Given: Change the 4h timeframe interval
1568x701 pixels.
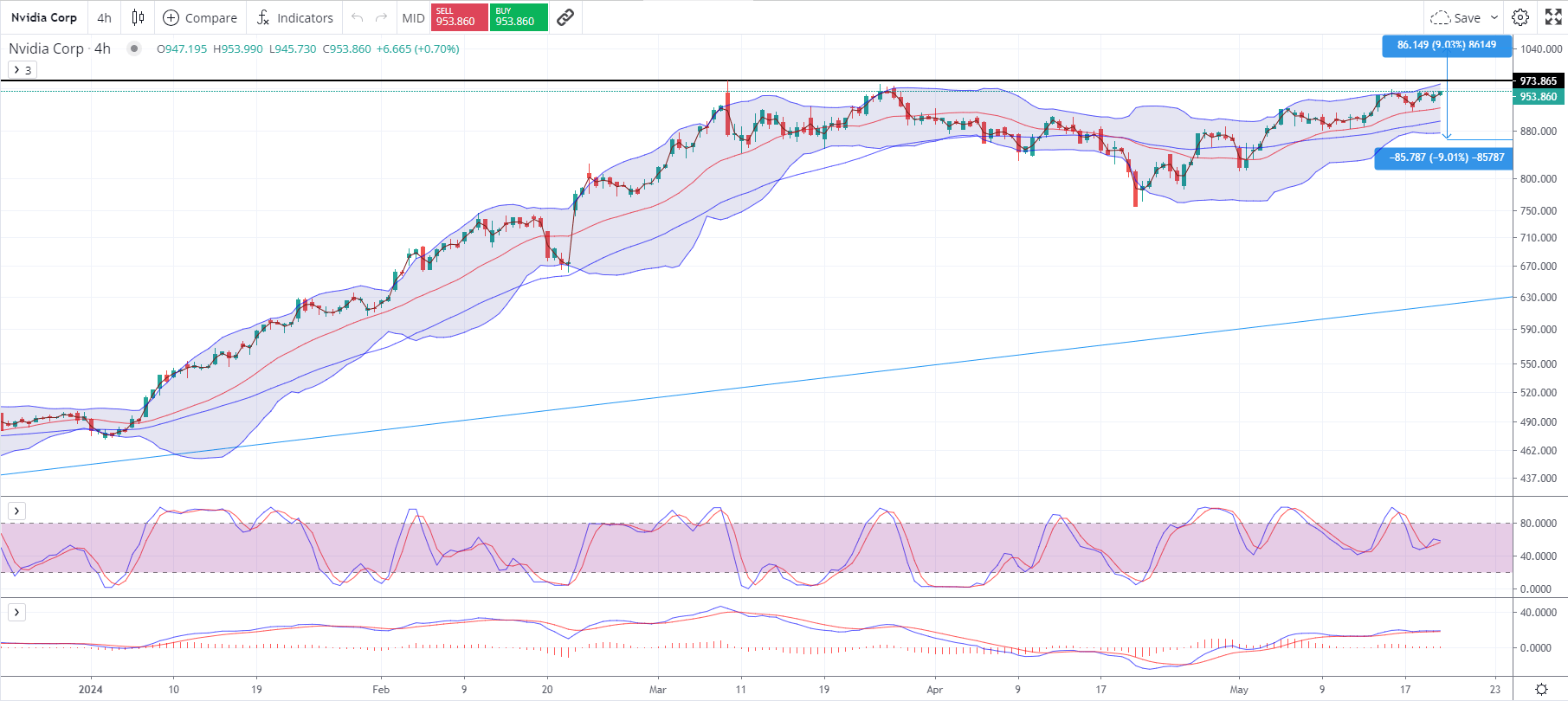Looking at the screenshot, I should (x=104, y=17).
